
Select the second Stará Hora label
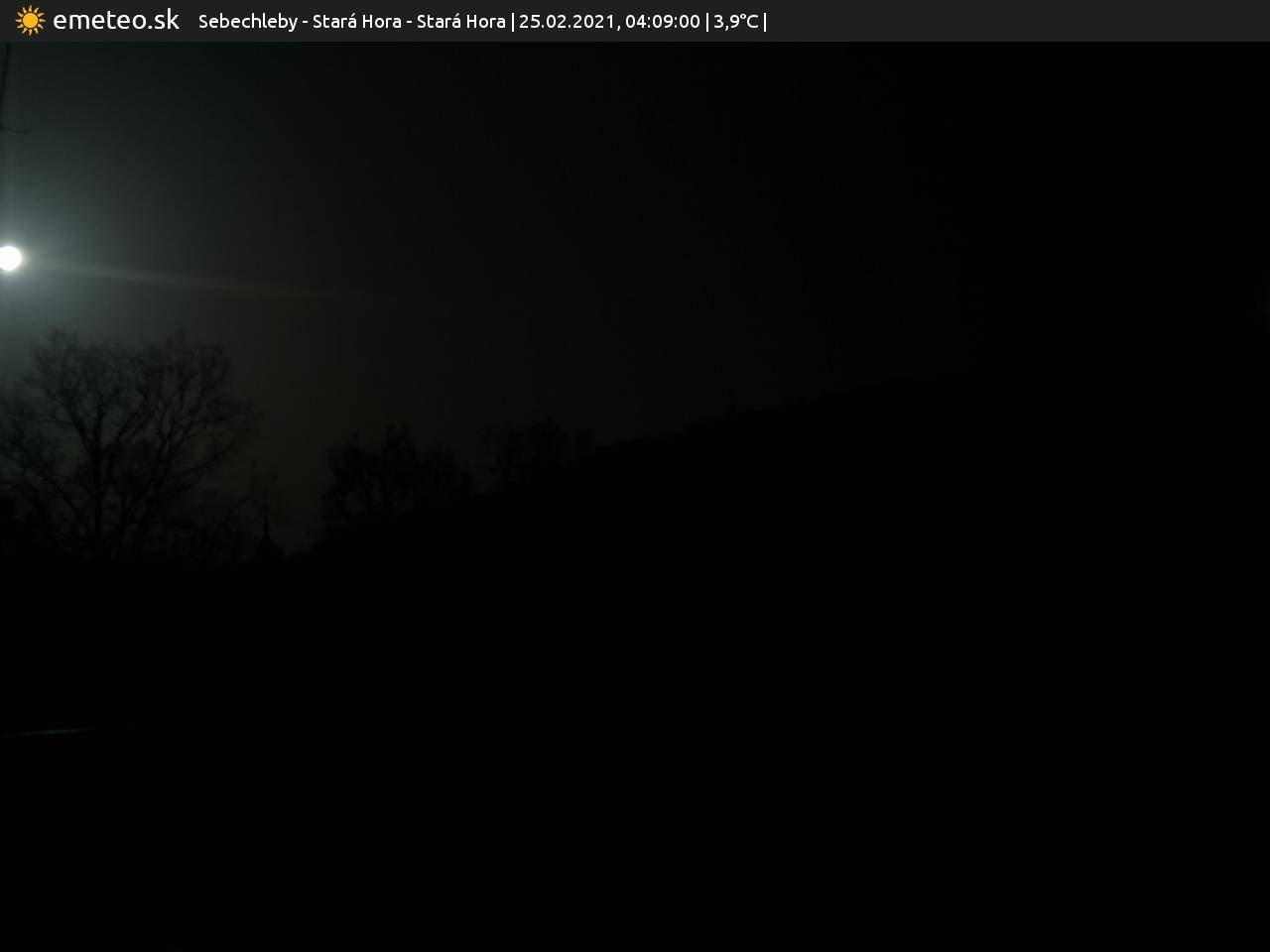[460, 22]
